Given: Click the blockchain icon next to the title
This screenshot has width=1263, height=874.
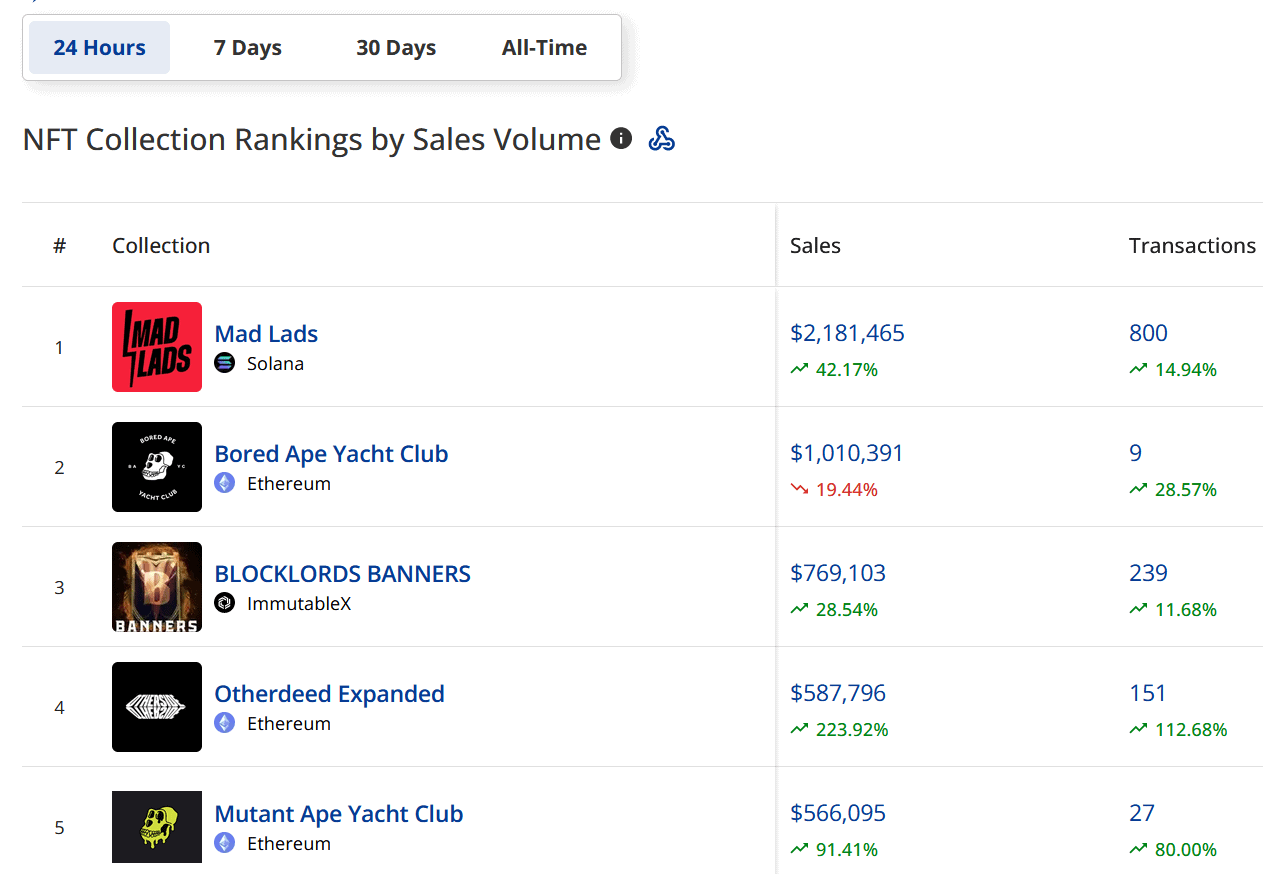Looking at the screenshot, I should 662,139.
